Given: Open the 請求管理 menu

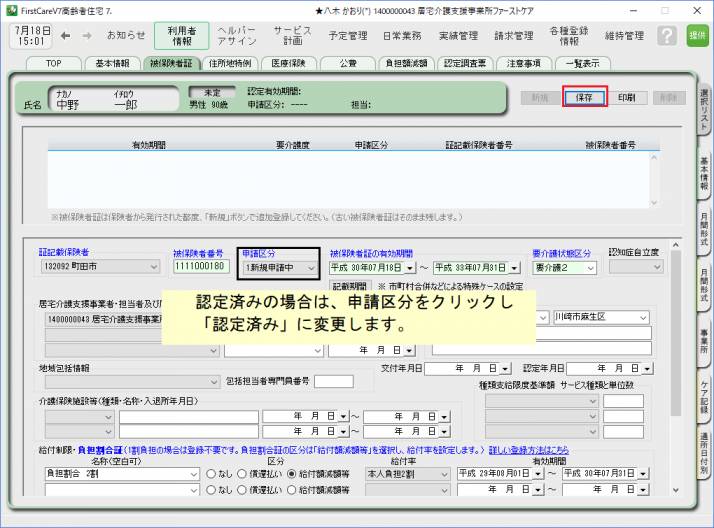Looking at the screenshot, I should pos(514,36).
